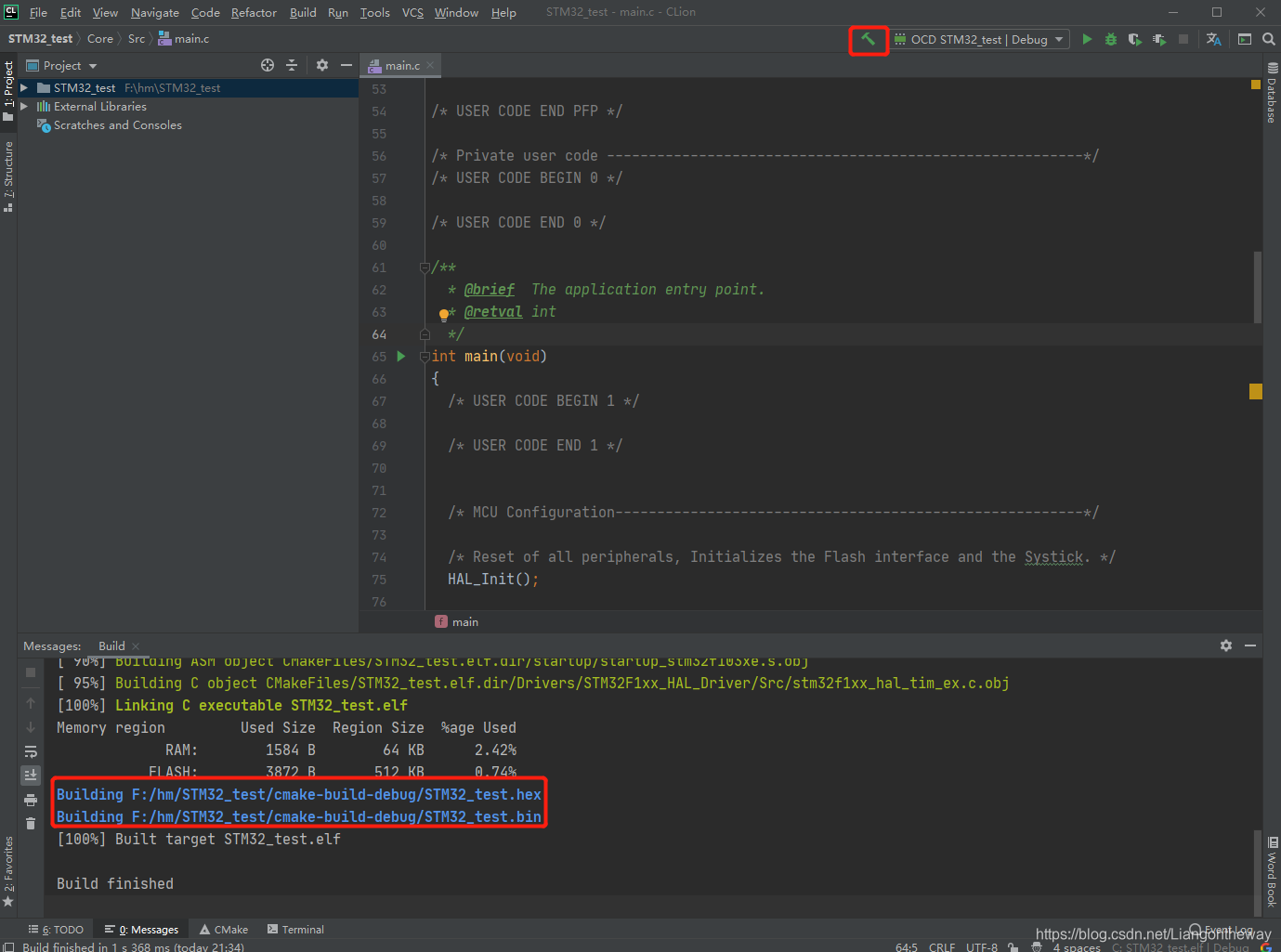Image resolution: width=1281 pixels, height=952 pixels.
Task: Open the 0: Messages tool tab
Action: point(141,930)
